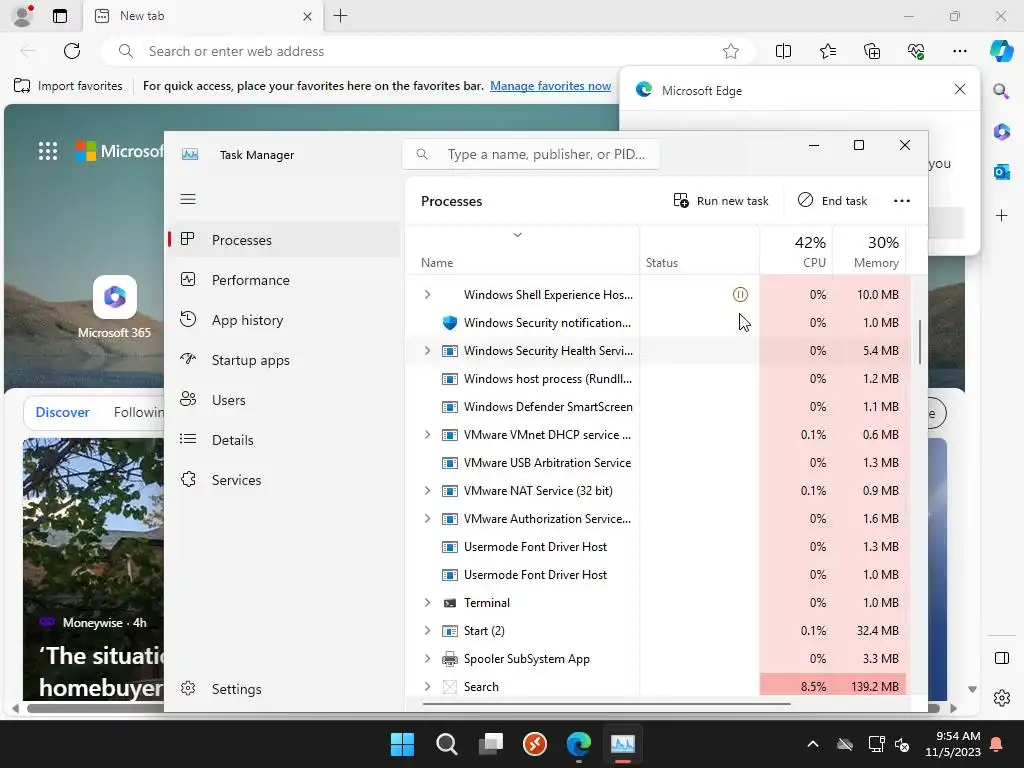1024x768 pixels.
Task: Select VMware USB Arbitration Service row
Action: pyautogui.click(x=656, y=462)
